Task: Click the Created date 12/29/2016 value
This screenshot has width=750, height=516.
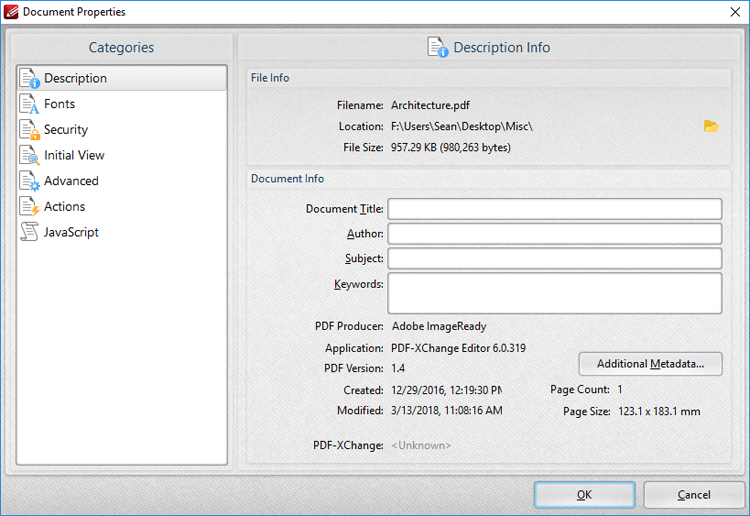Action: [x=447, y=390]
